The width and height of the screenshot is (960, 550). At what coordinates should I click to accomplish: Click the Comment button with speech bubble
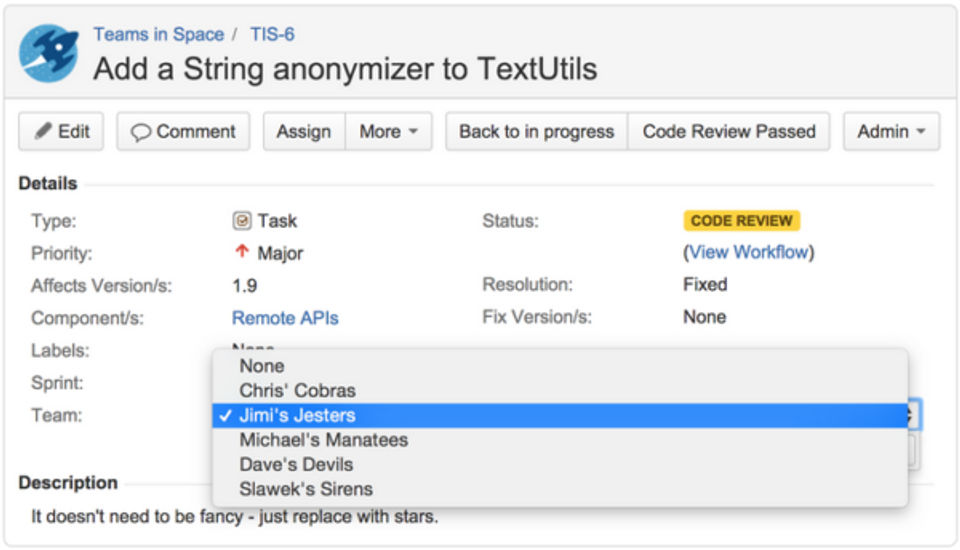coord(183,131)
